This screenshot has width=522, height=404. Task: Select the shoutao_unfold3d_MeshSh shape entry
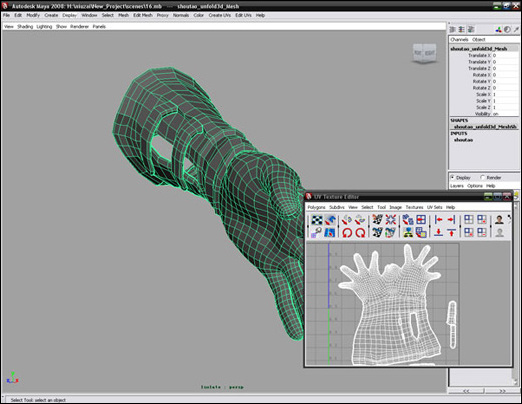pyautogui.click(x=485, y=127)
